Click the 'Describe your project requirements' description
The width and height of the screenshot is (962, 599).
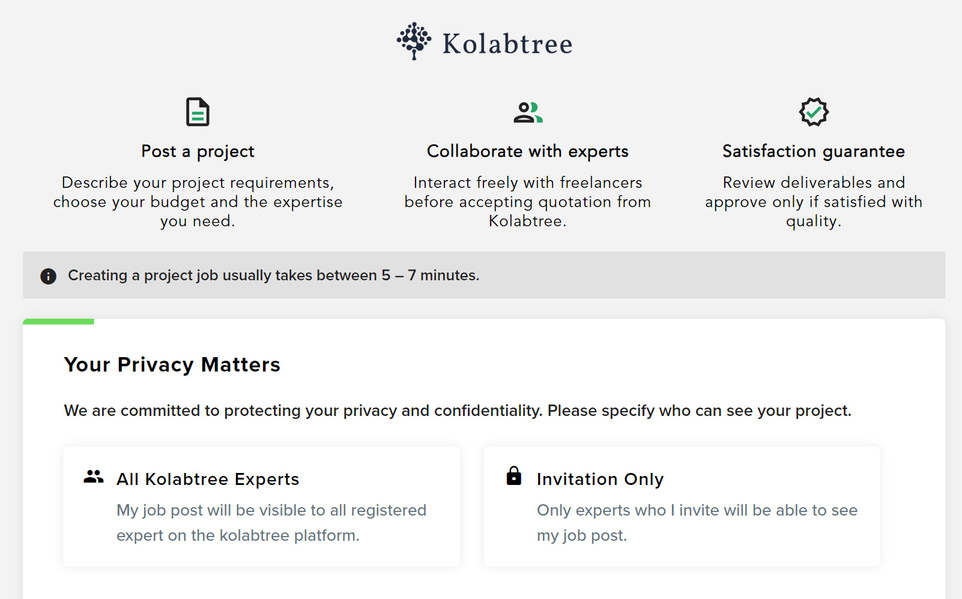click(x=198, y=202)
